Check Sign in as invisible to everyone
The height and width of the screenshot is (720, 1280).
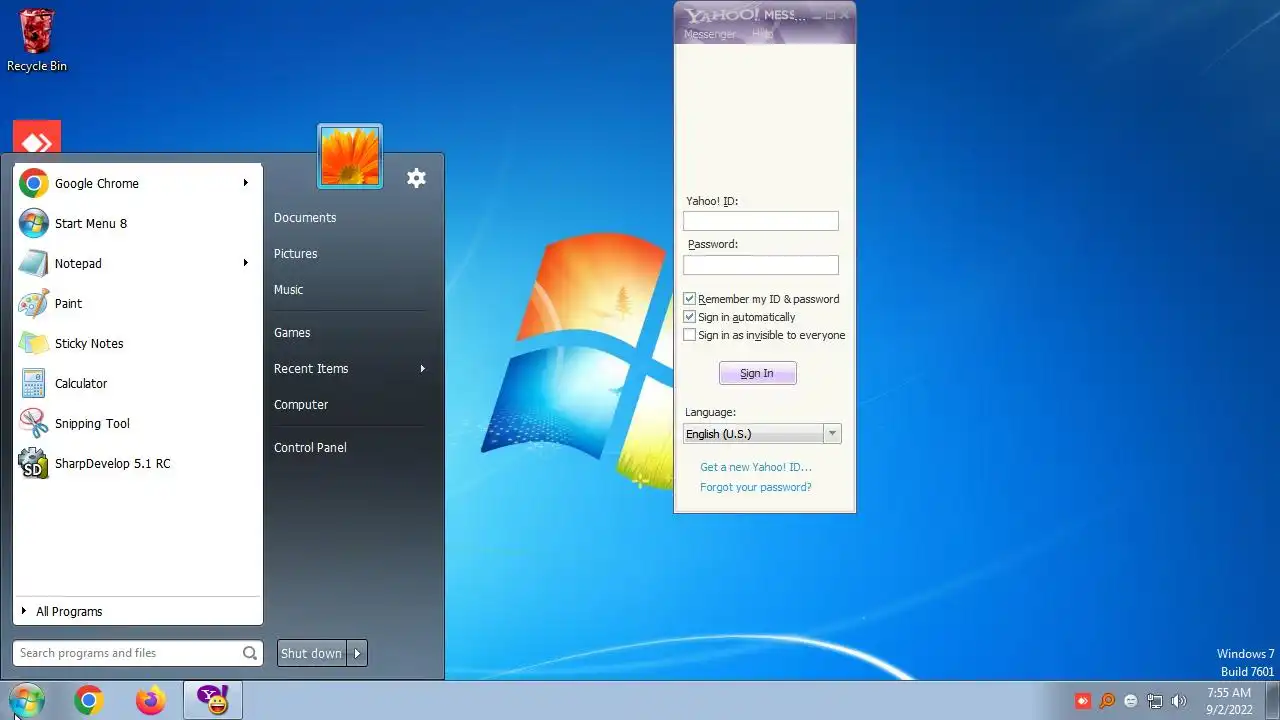point(689,335)
